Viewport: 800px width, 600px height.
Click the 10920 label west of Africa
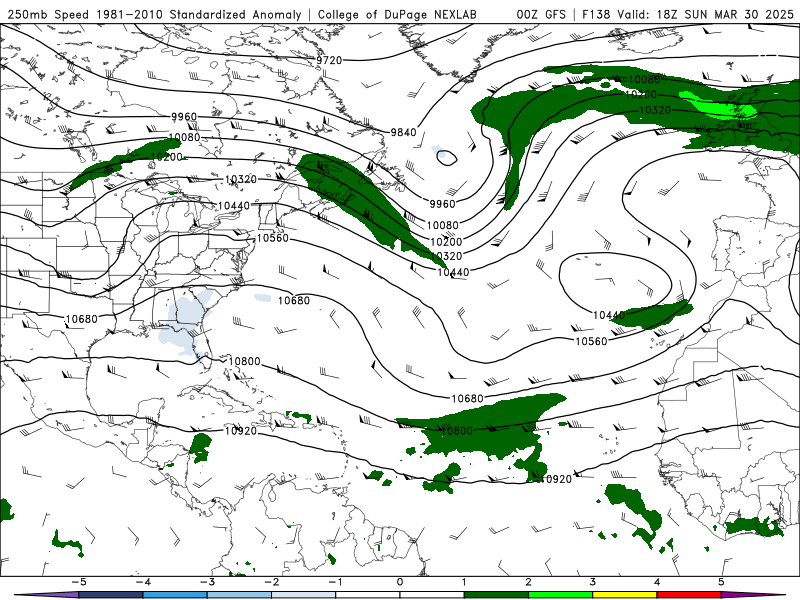tap(556, 479)
